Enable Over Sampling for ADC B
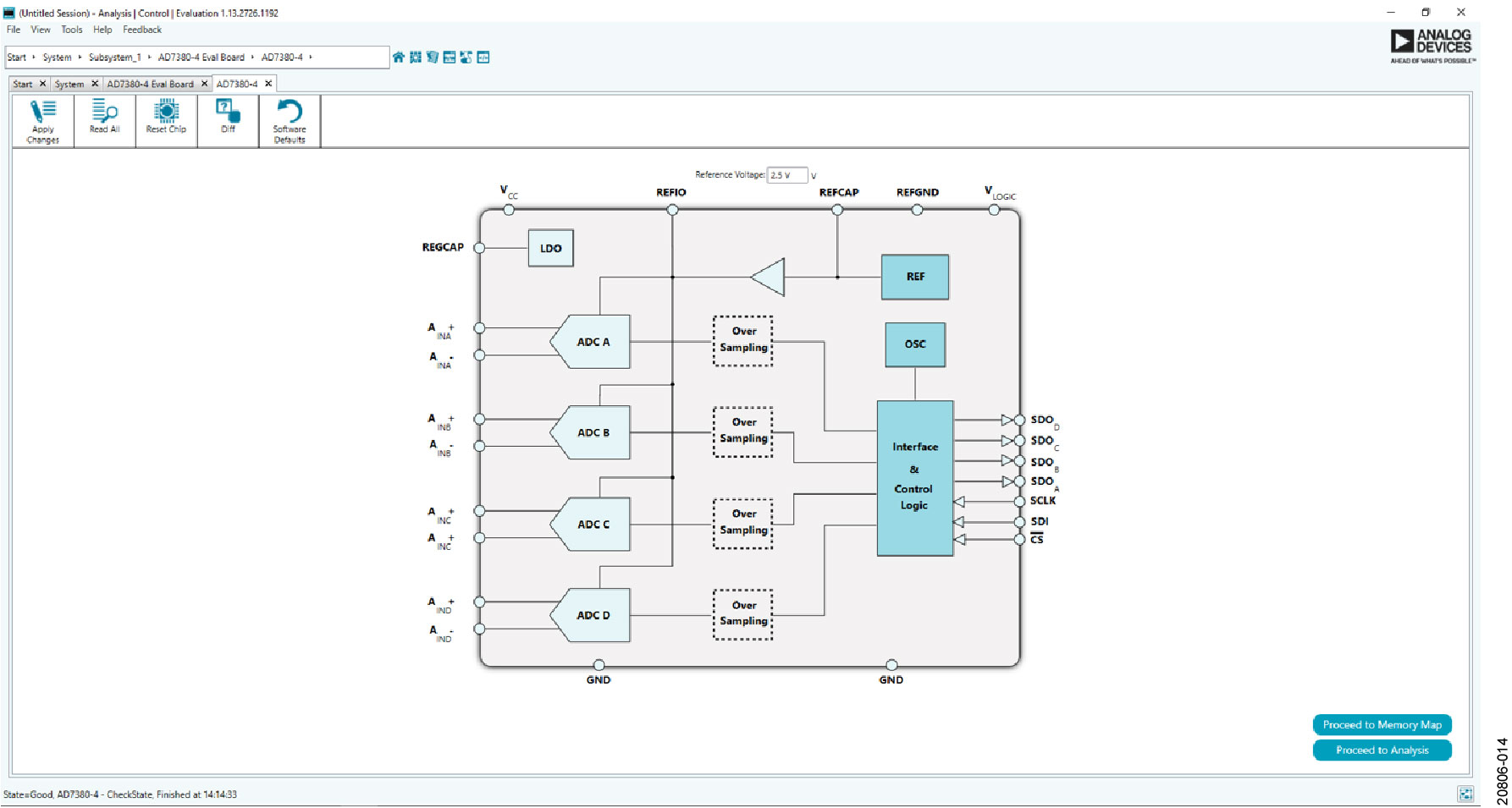 (x=743, y=431)
